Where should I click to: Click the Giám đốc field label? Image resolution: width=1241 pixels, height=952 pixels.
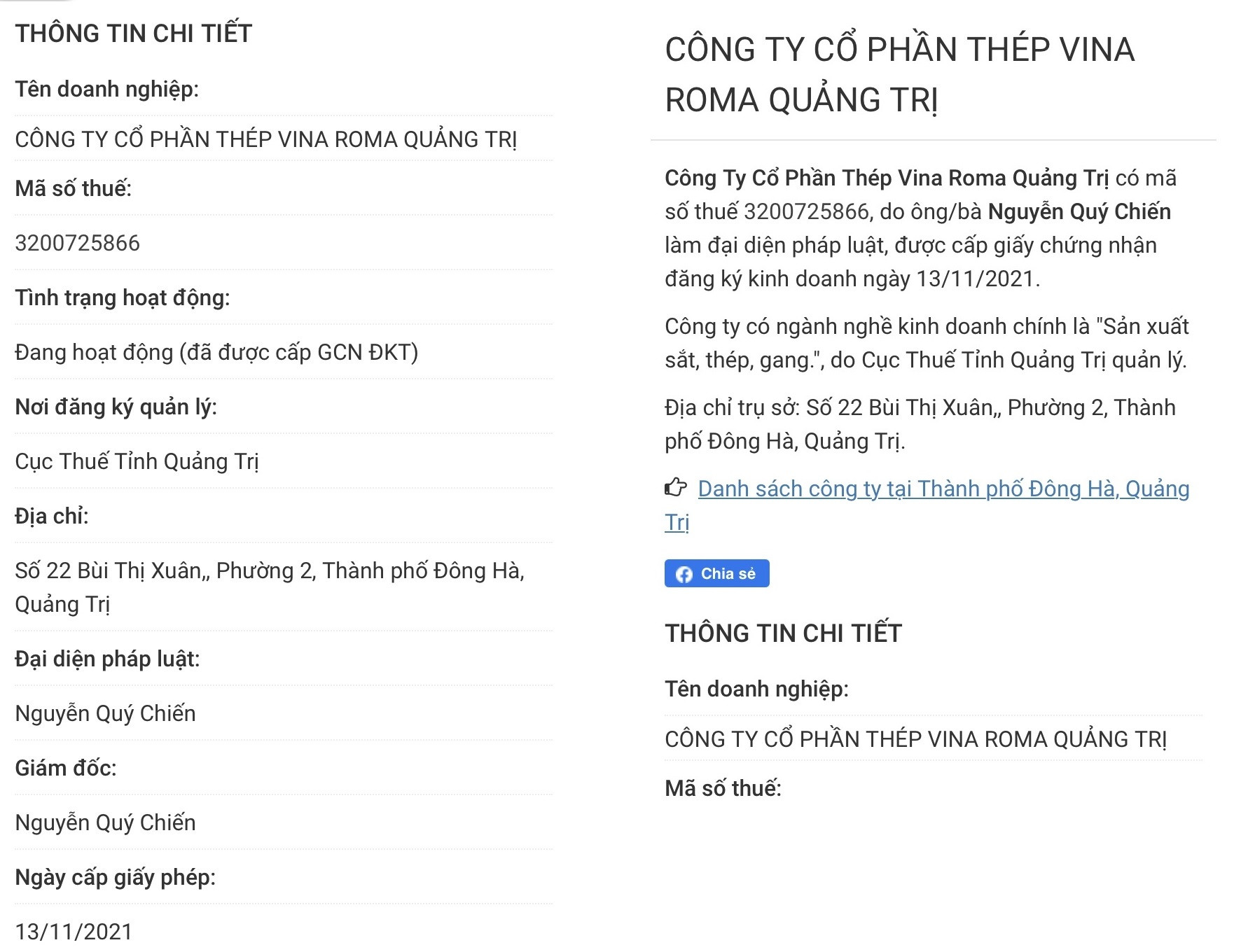coord(66,768)
